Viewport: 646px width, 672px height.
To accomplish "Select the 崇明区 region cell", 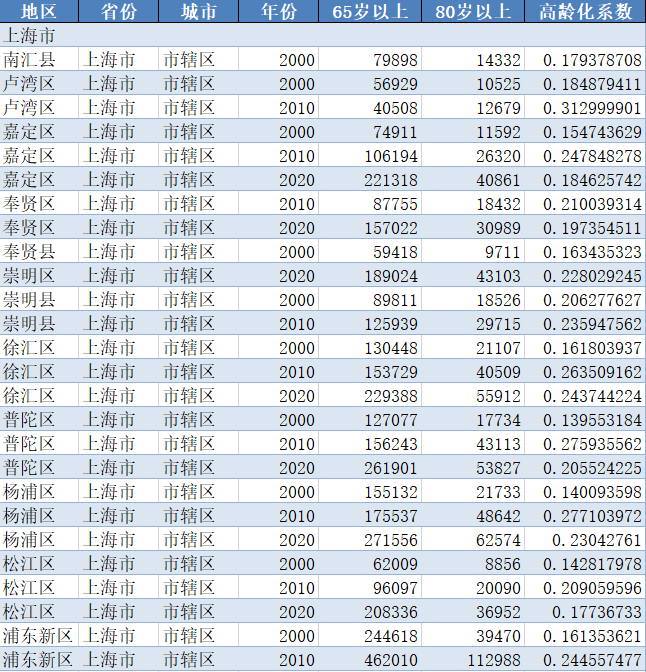I will (x=39, y=275).
